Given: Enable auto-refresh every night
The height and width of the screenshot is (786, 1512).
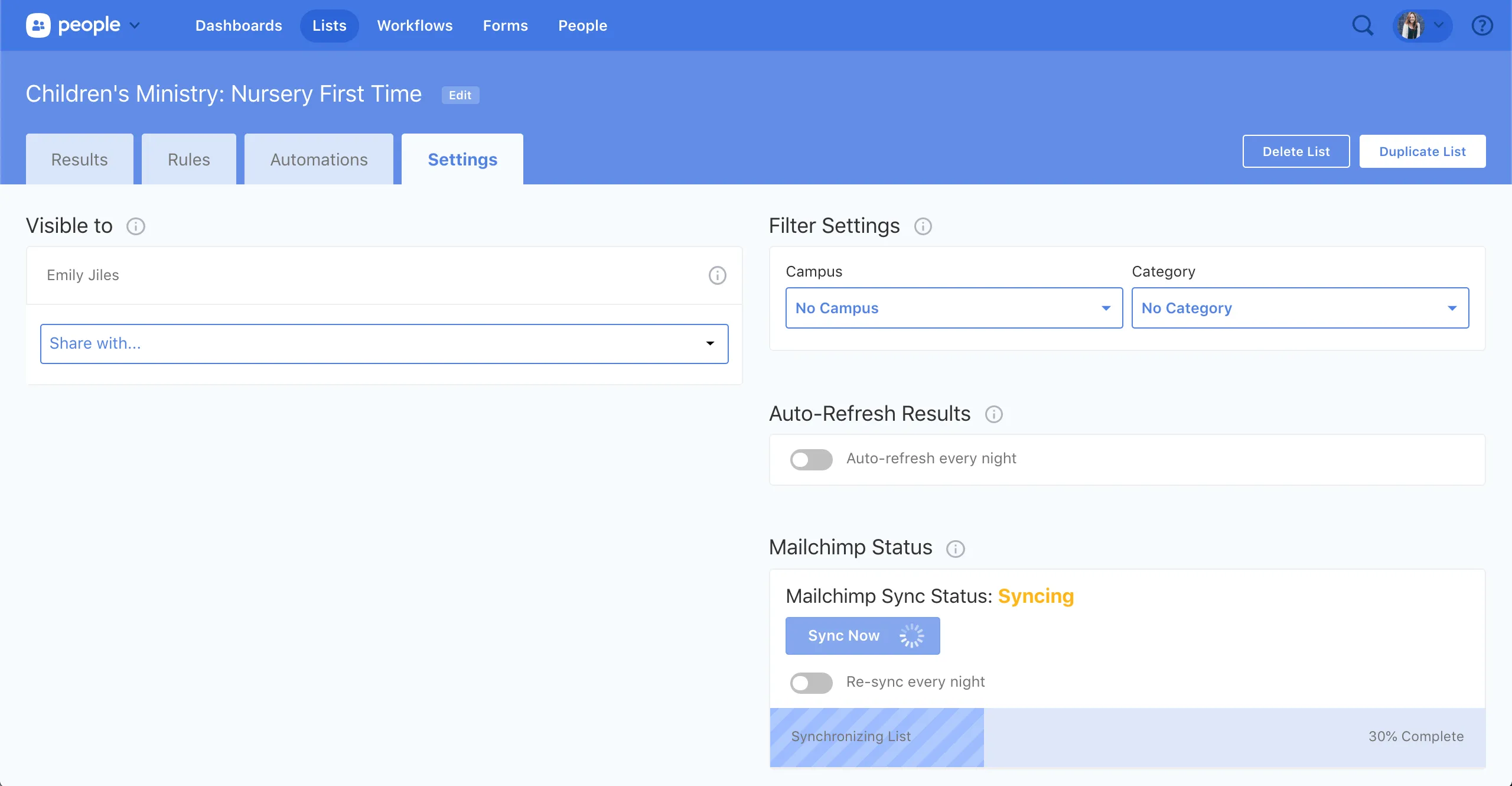Looking at the screenshot, I should (811, 459).
